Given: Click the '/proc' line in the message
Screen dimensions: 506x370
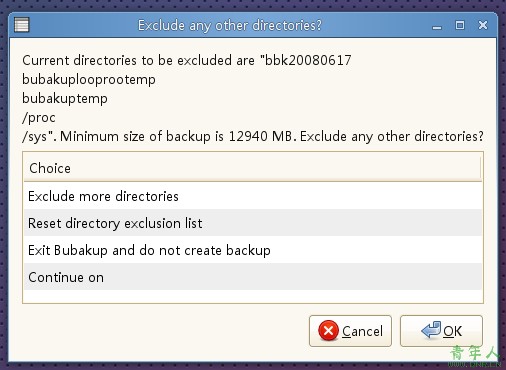Looking at the screenshot, I should tap(39, 117).
